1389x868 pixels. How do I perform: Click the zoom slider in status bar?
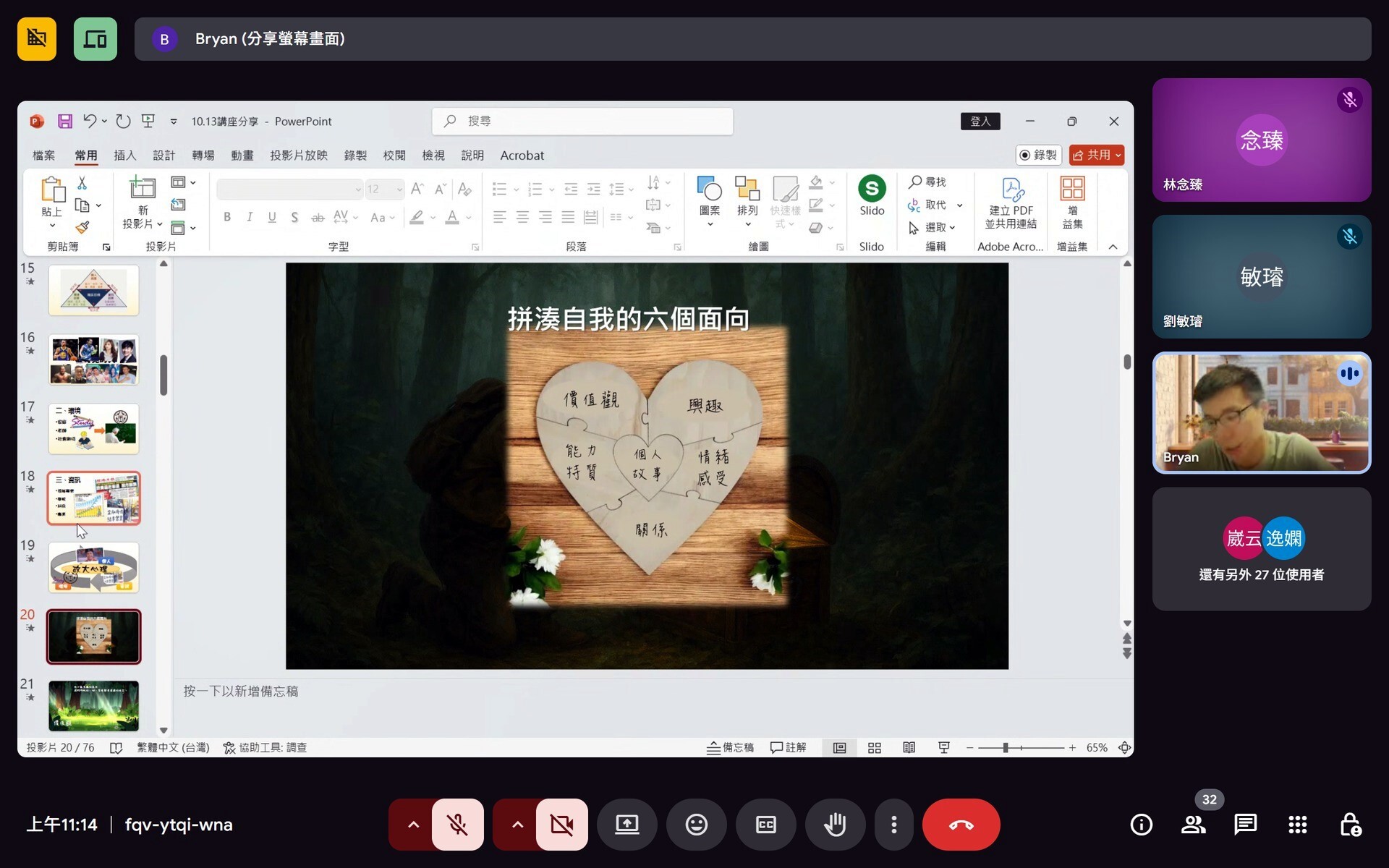(x=1006, y=748)
